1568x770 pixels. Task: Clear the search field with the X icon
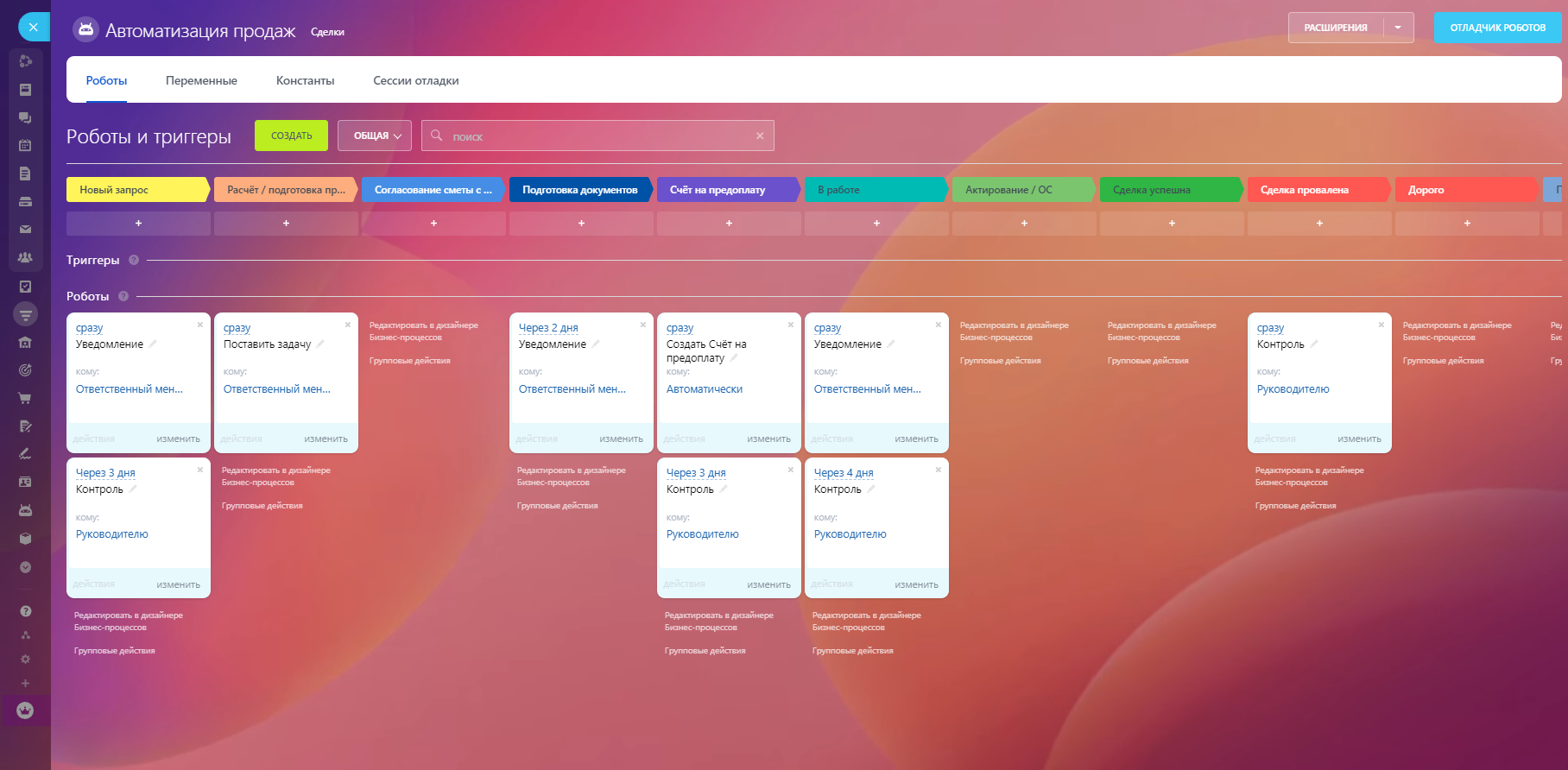[x=760, y=136]
